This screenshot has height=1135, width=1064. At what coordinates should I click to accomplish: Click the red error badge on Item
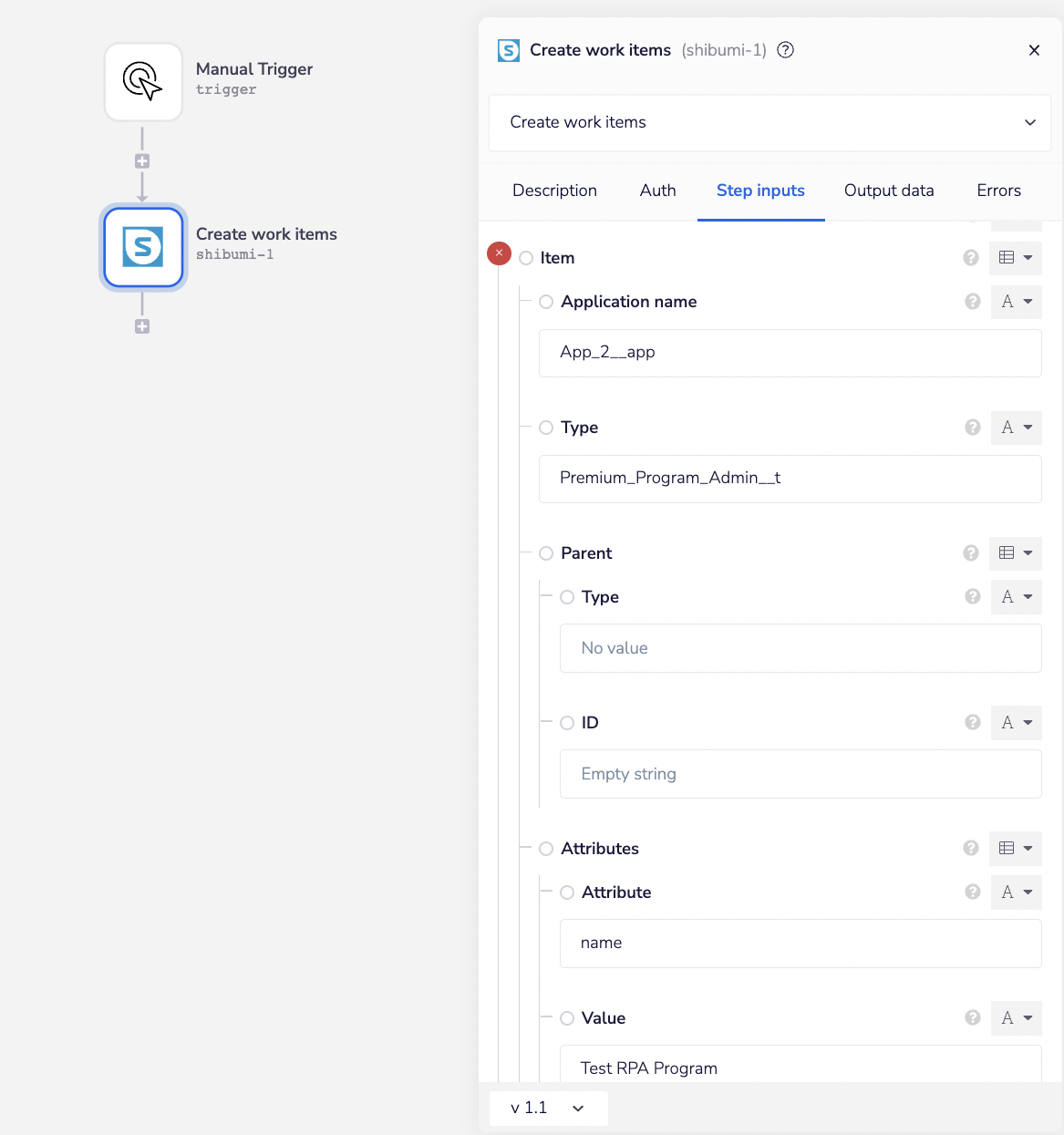point(499,253)
